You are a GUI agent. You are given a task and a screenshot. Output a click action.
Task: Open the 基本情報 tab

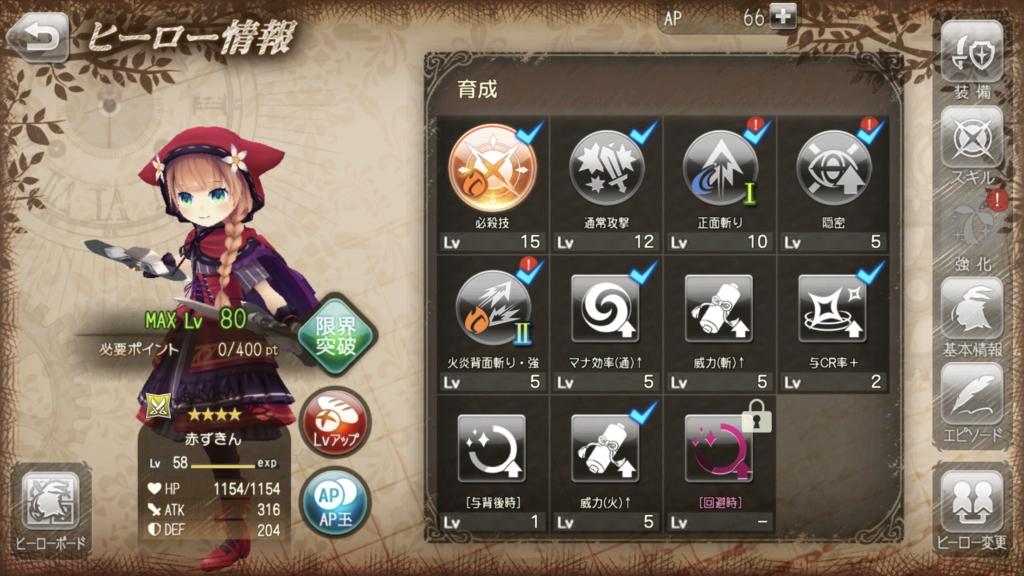[972, 318]
